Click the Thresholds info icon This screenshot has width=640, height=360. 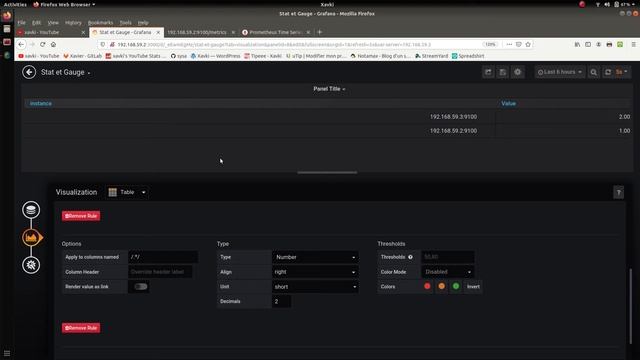(x=410, y=257)
